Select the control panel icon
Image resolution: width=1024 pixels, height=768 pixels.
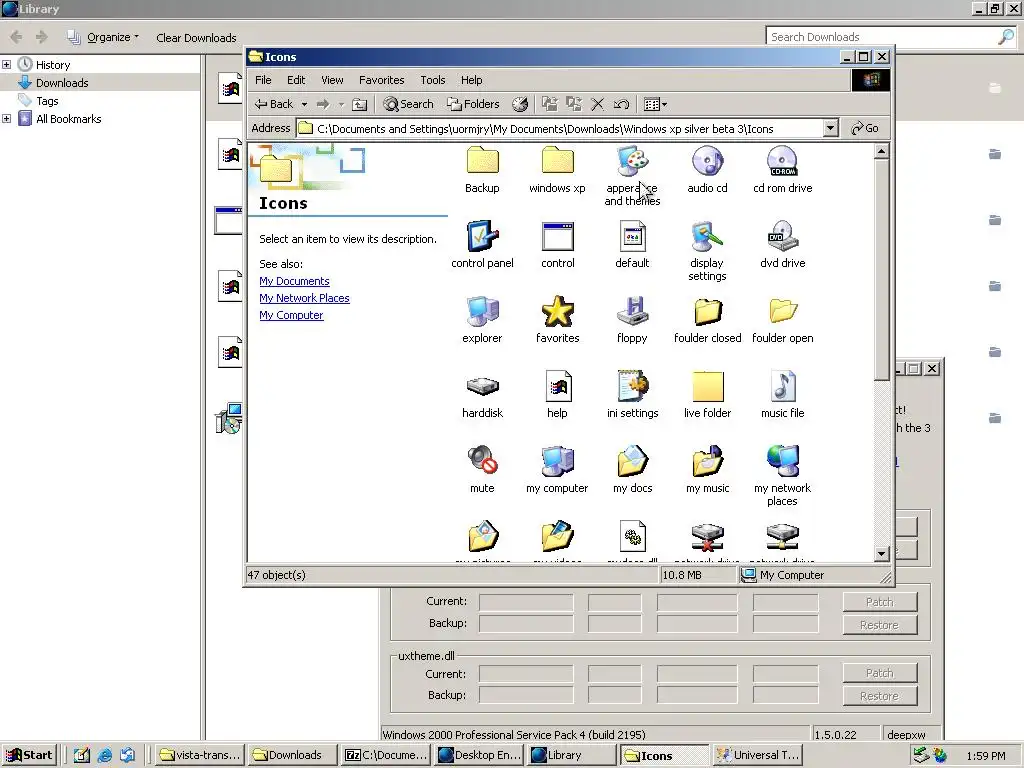pyautogui.click(x=483, y=236)
